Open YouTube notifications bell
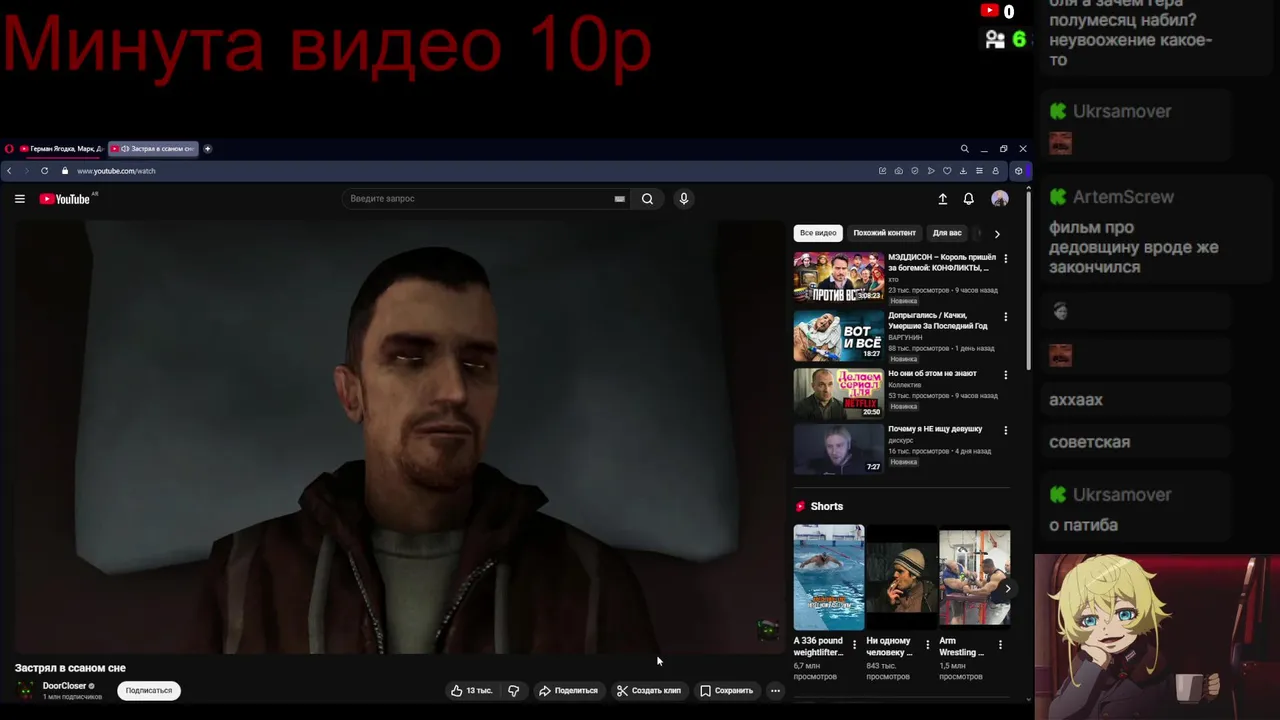Image resolution: width=1280 pixels, height=720 pixels. 968,199
